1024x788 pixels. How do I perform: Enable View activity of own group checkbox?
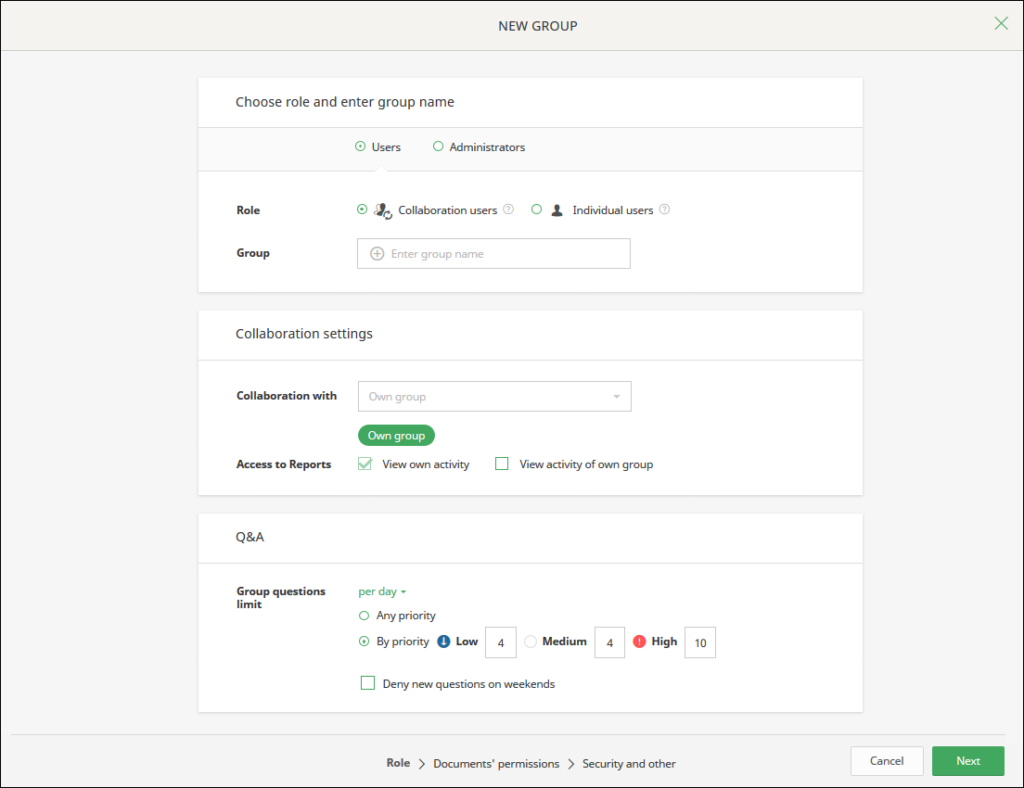(502, 464)
